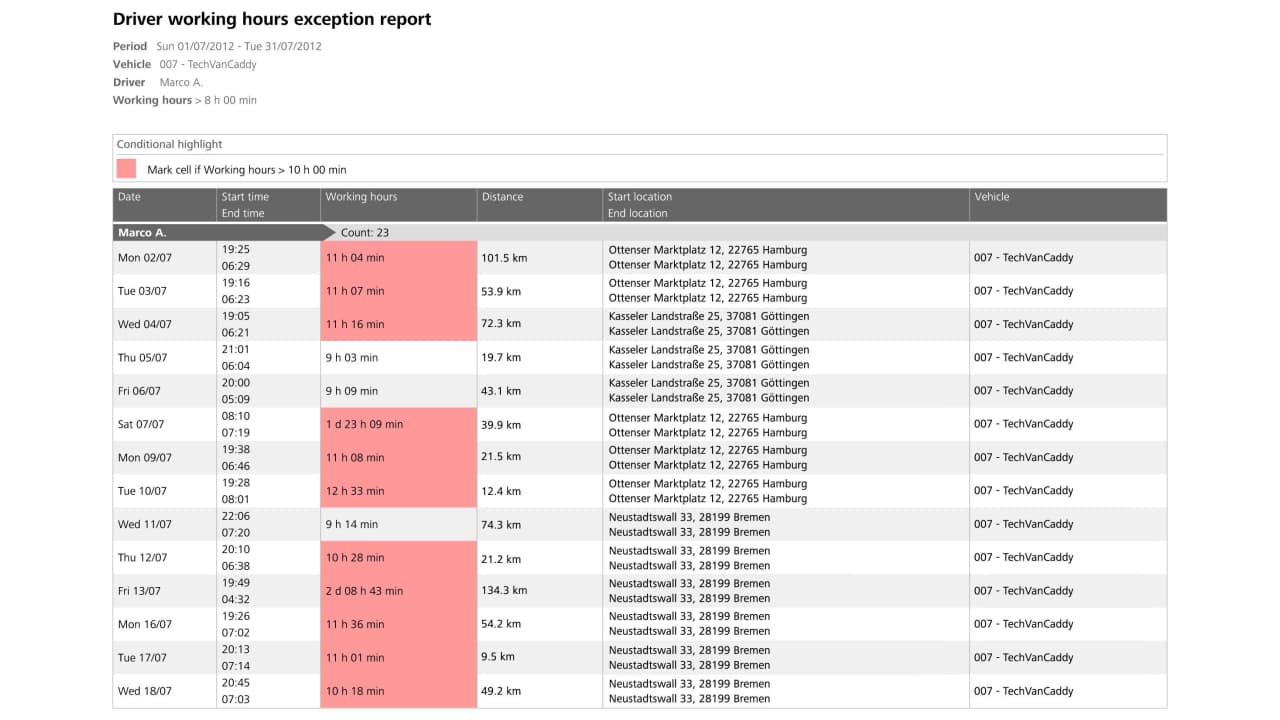Click the Count: 23 summary label
Viewport: 1280px width, 720px height.
point(364,232)
